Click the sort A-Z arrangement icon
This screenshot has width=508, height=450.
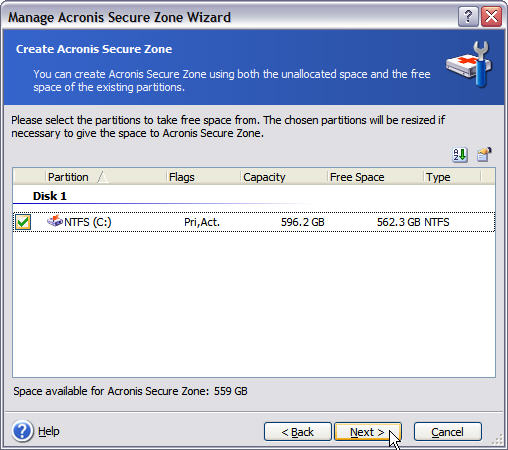click(460, 155)
